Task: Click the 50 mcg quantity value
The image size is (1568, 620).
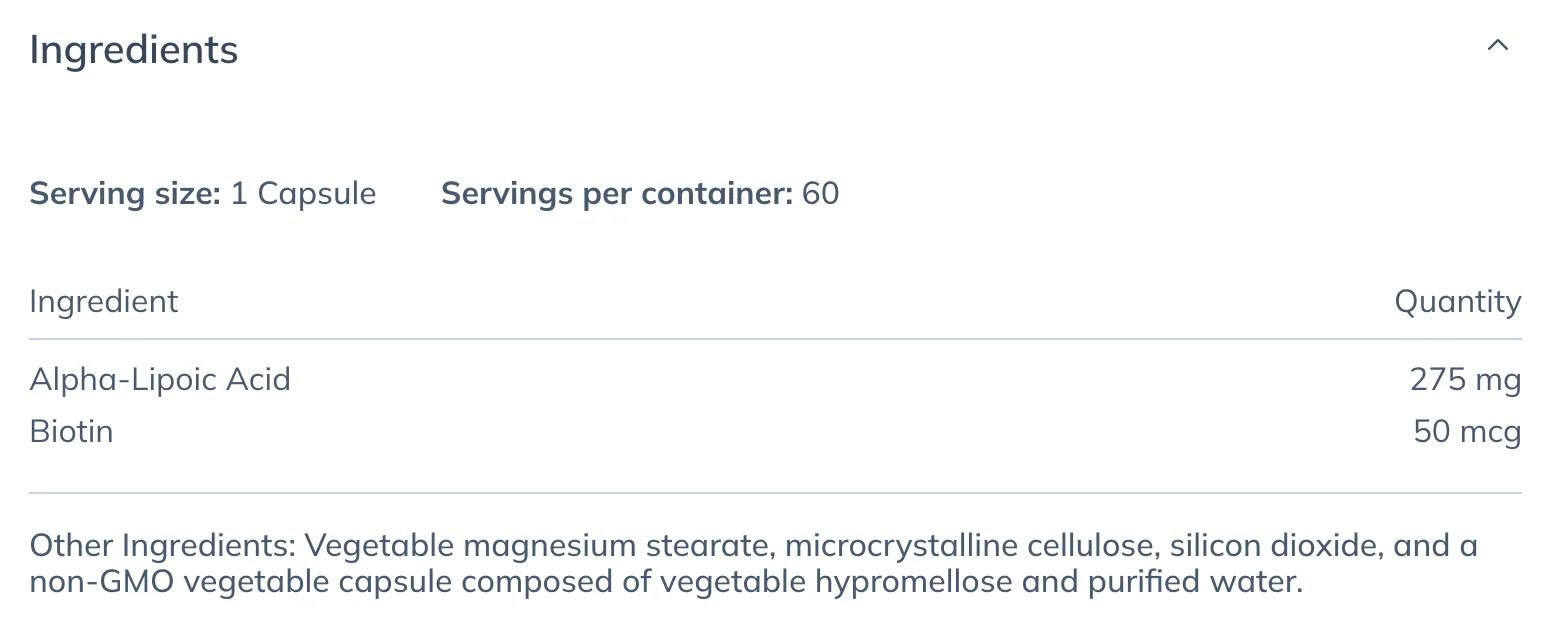Action: [x=1467, y=432]
